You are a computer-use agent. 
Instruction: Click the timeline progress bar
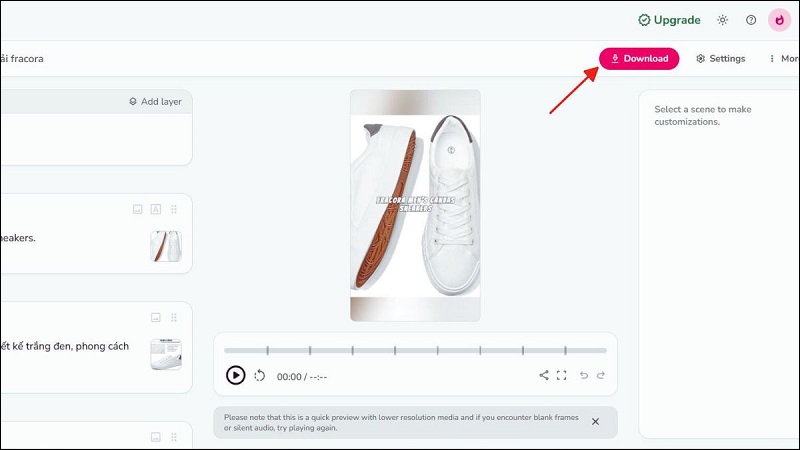(415, 351)
